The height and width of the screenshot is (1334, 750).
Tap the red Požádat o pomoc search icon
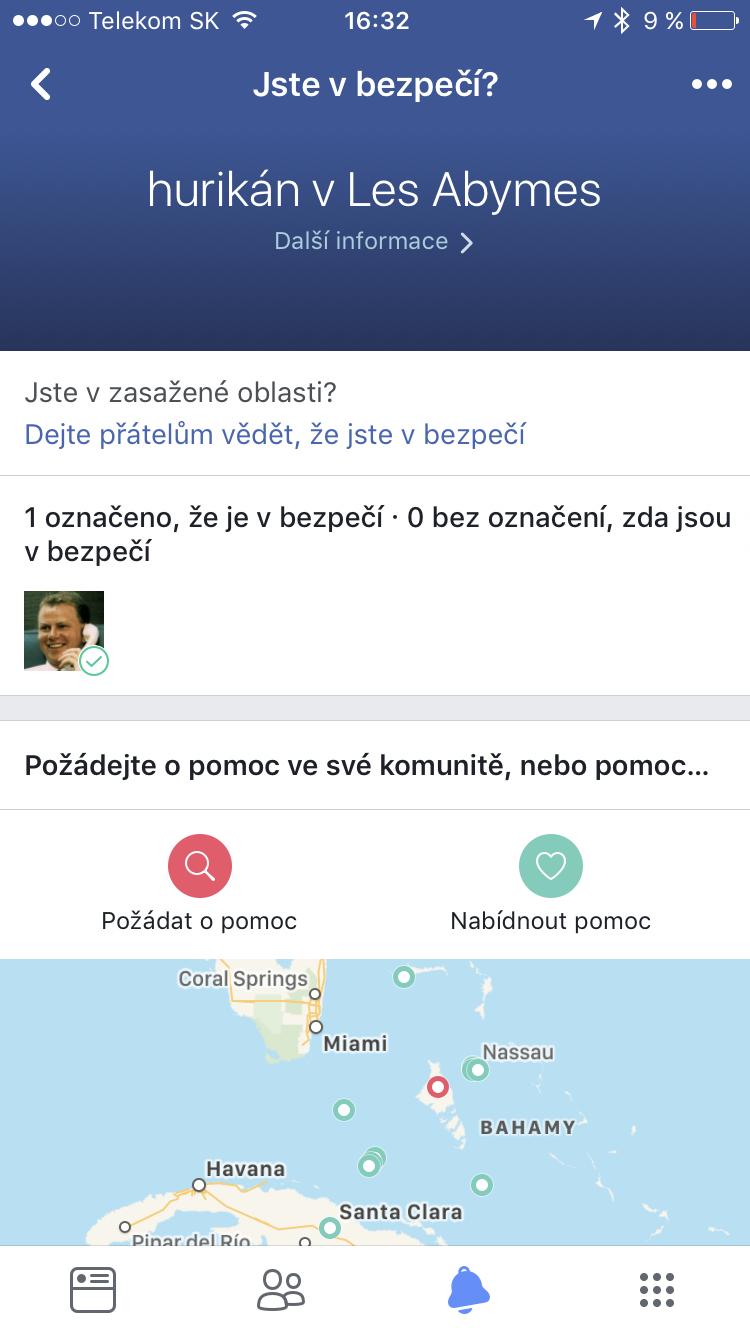(x=199, y=865)
